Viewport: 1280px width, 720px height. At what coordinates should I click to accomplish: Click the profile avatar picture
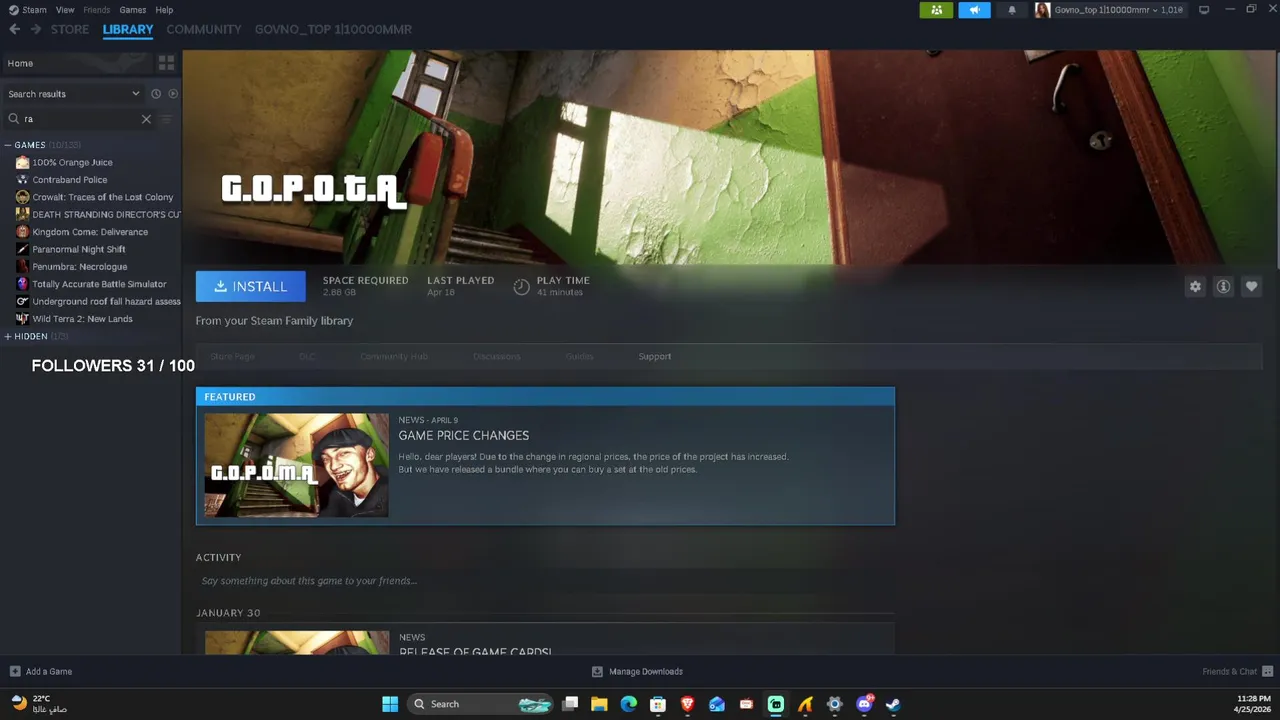tap(1042, 10)
